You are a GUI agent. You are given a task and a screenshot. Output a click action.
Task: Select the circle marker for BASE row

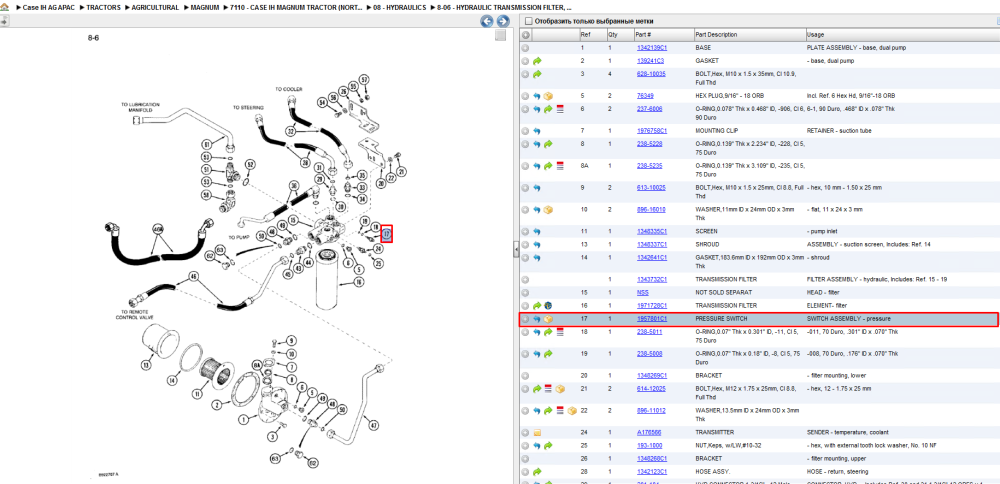tap(526, 48)
